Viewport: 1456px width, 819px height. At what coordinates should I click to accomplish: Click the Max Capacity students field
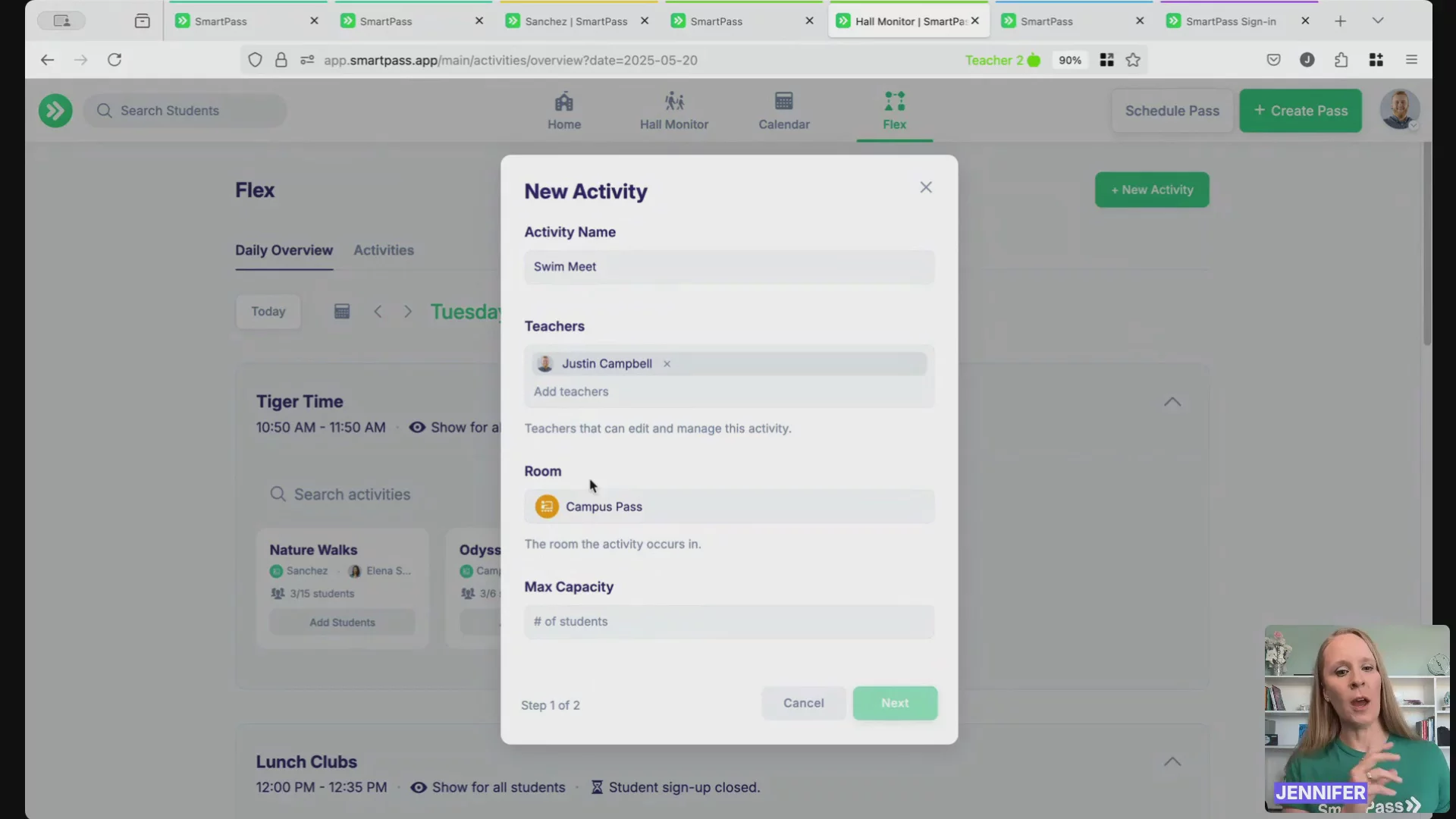pos(729,622)
